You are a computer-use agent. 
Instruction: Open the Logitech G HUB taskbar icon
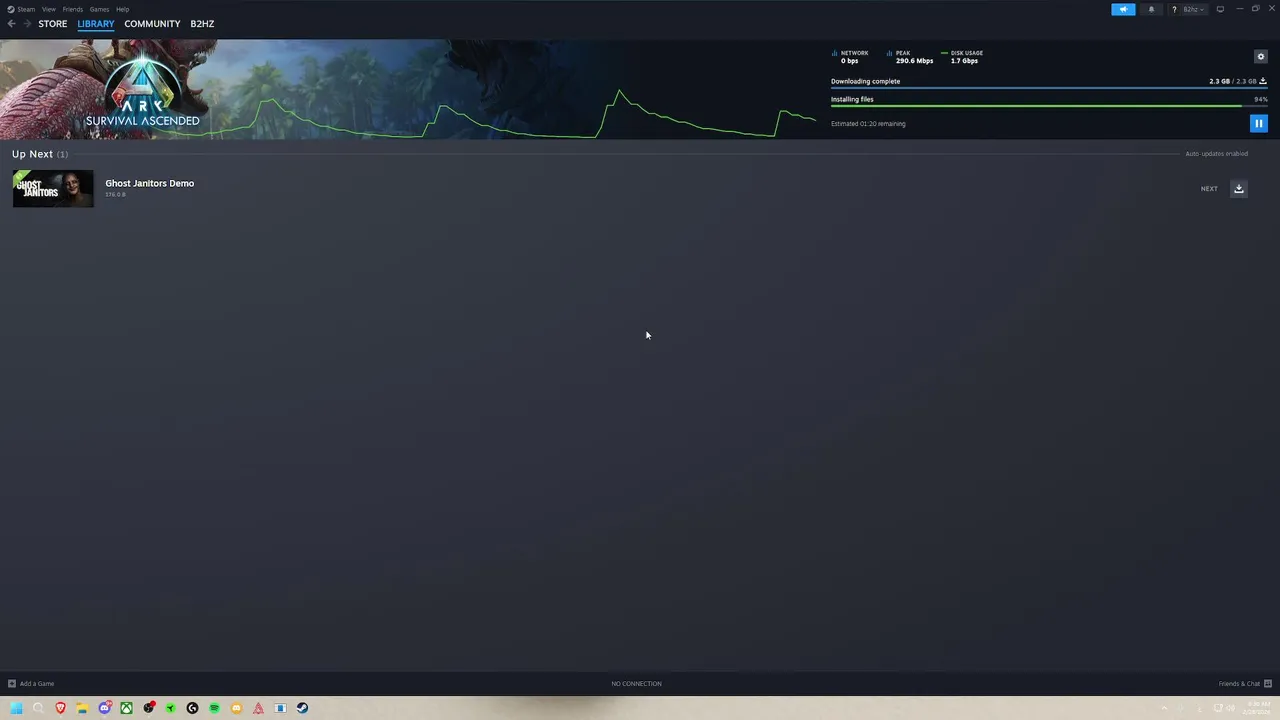pyautogui.click(x=192, y=708)
